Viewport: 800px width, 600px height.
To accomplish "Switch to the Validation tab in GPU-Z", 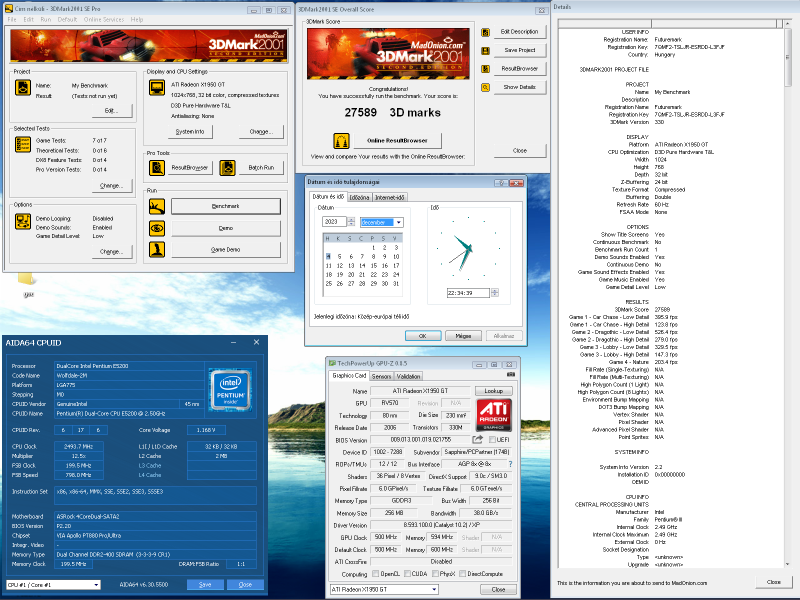I will tap(408, 377).
